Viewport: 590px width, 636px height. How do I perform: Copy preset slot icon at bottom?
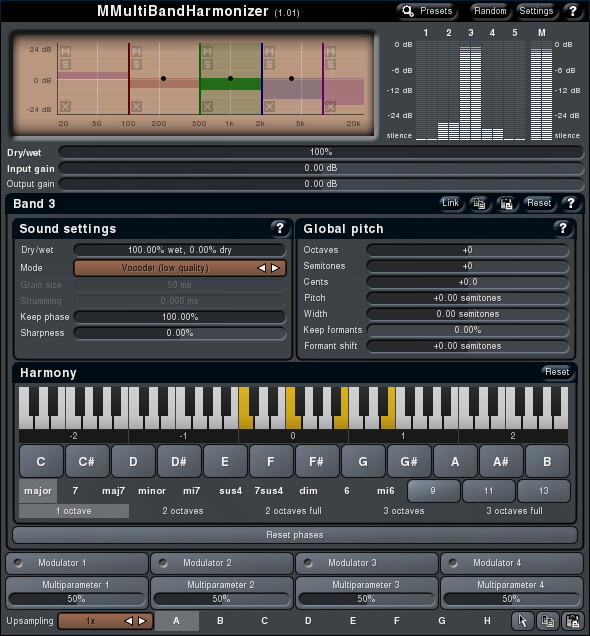tap(547, 621)
